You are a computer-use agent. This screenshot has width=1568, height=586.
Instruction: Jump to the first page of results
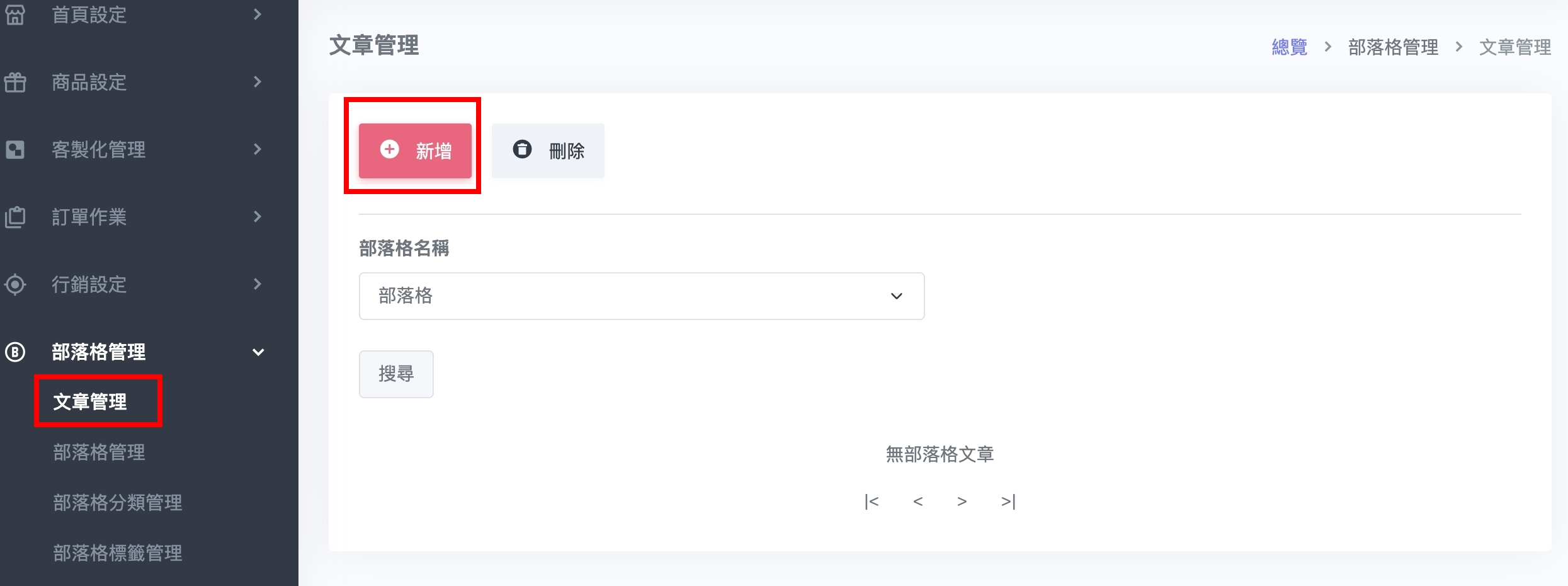point(872,502)
